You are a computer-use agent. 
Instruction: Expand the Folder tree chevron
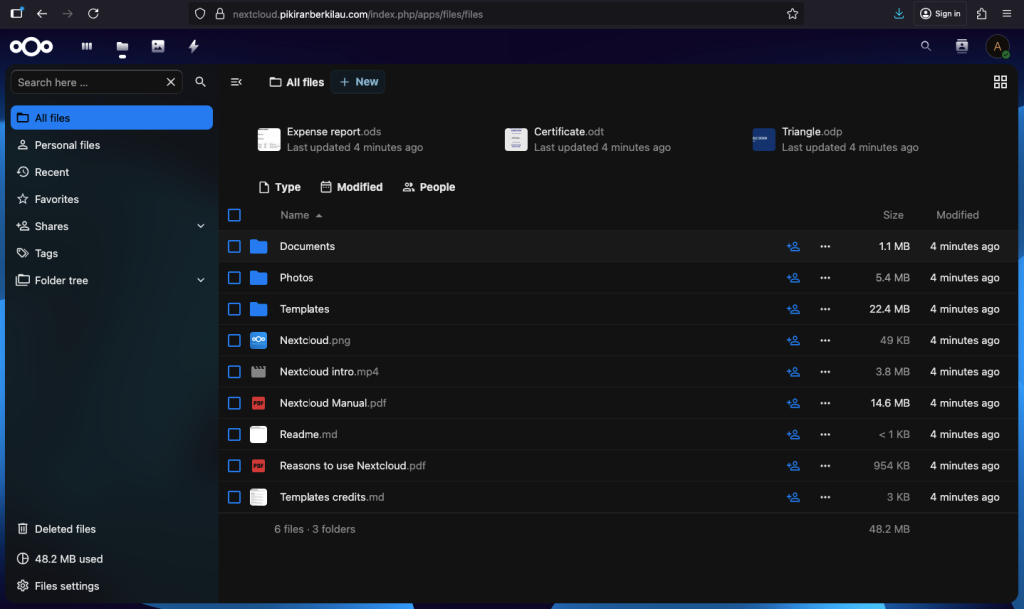[201, 281]
